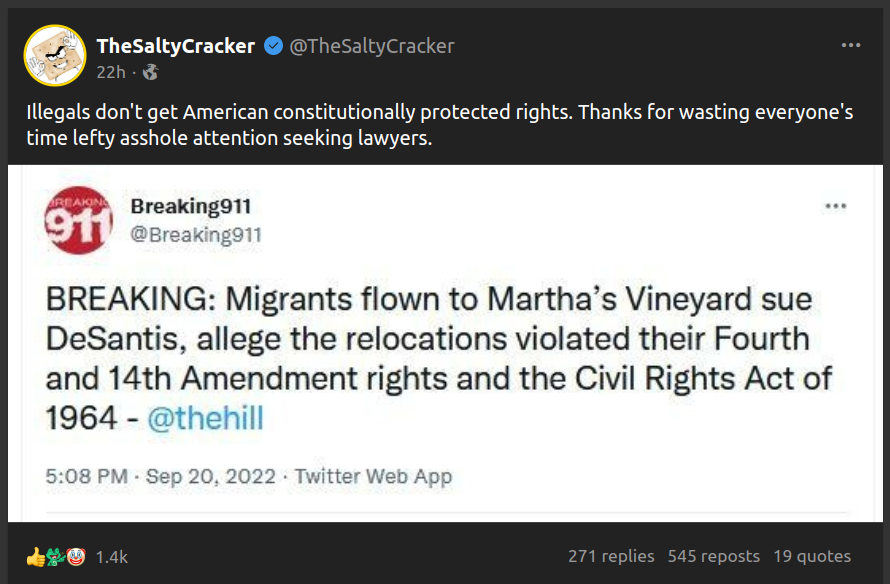Click three dots inside the Breaking911 tweet
This screenshot has width=890, height=584.
pyautogui.click(x=834, y=206)
